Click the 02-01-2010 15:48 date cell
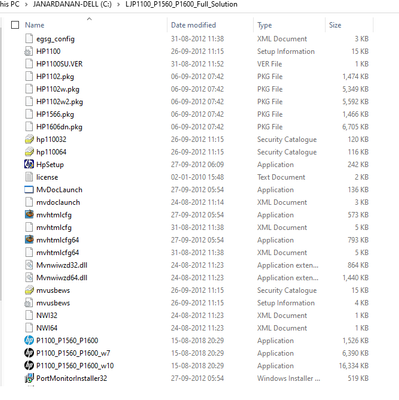399x400 pixels. pyautogui.click(x=197, y=177)
